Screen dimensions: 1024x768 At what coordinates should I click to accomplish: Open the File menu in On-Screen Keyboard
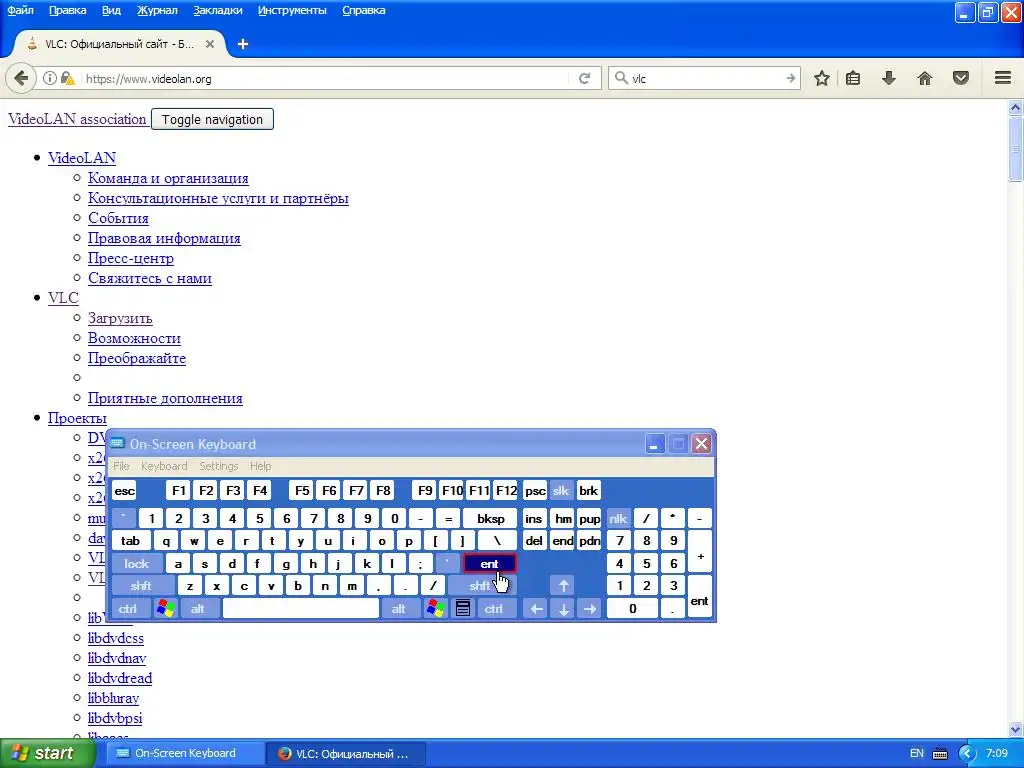[x=121, y=466]
